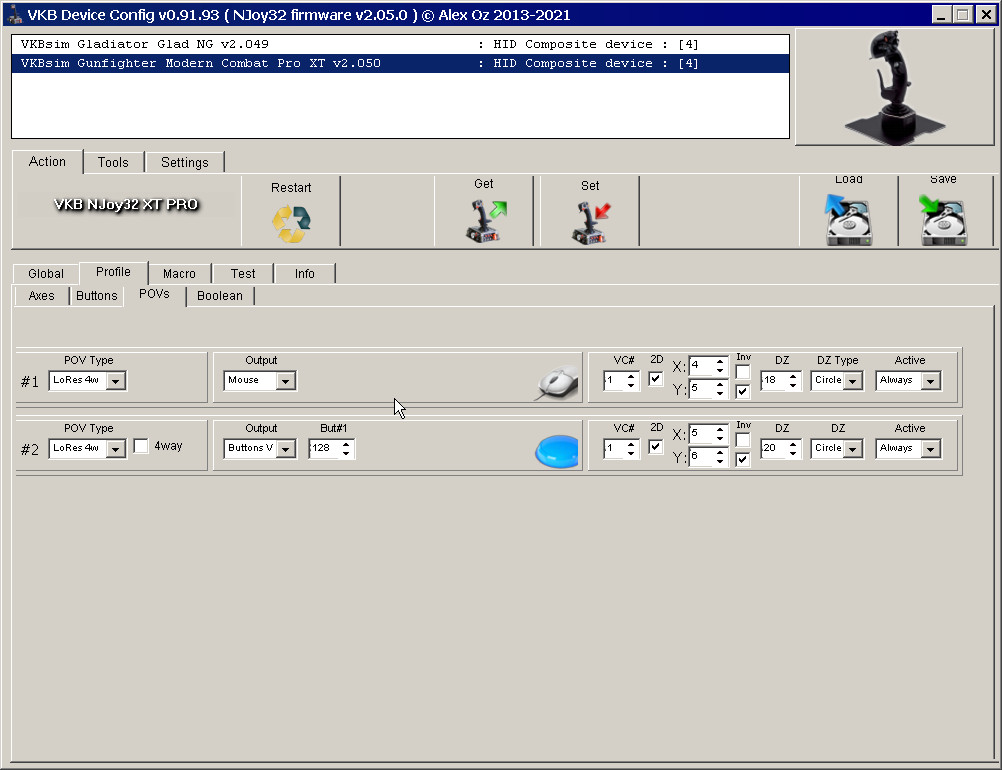
Task: Open the Output Mouse dropdown for #1
Action: (286, 381)
